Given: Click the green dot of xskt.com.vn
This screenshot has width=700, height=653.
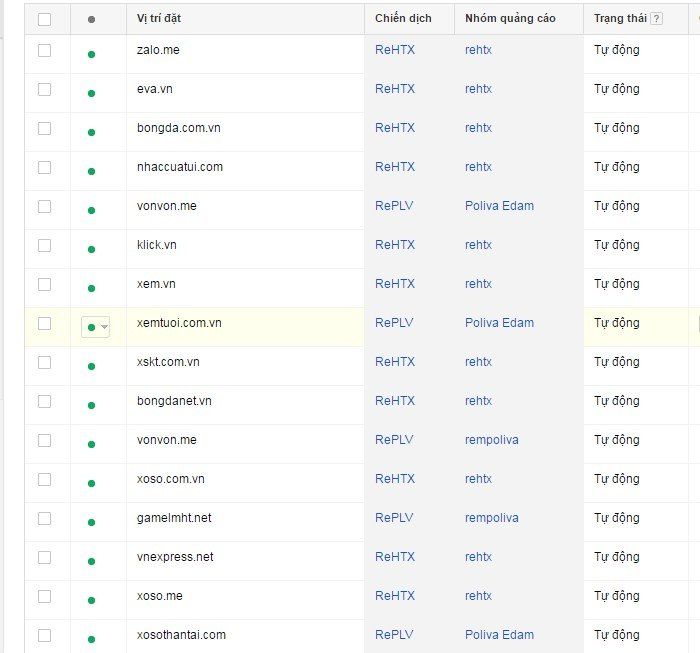Looking at the screenshot, I should tap(92, 366).
